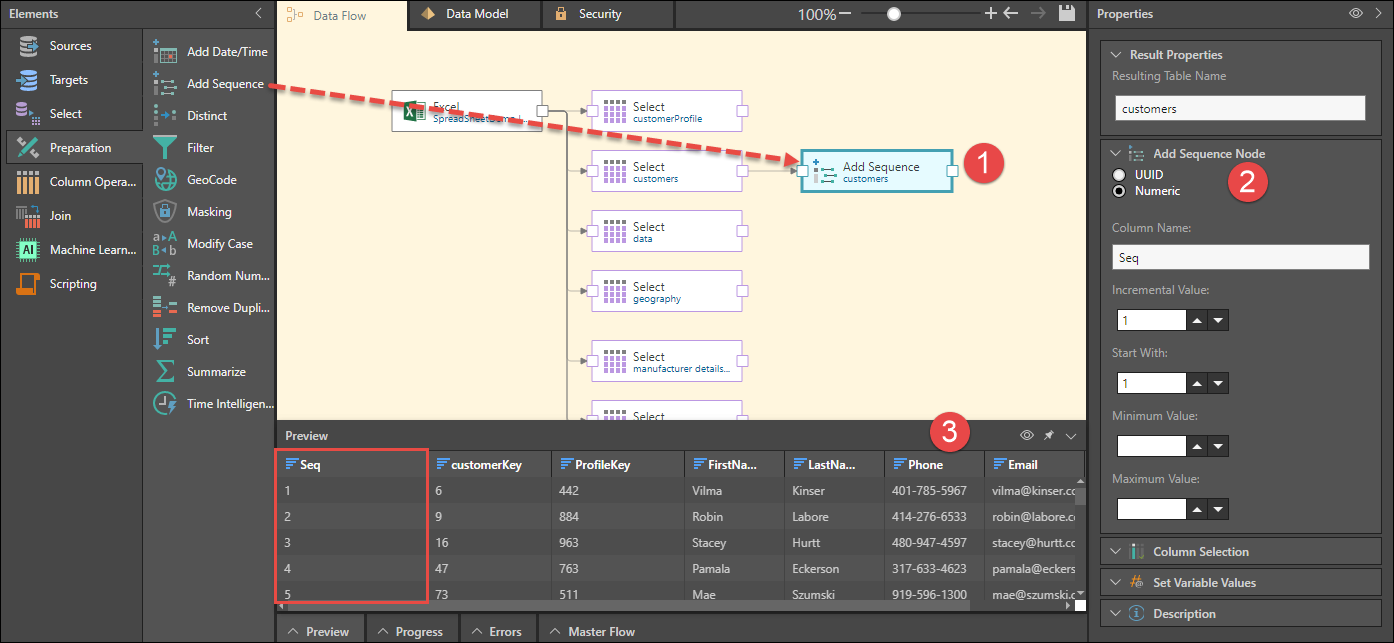This screenshot has width=1394, height=643.
Task: Click the Column Name input field
Action: pyautogui.click(x=1240, y=258)
